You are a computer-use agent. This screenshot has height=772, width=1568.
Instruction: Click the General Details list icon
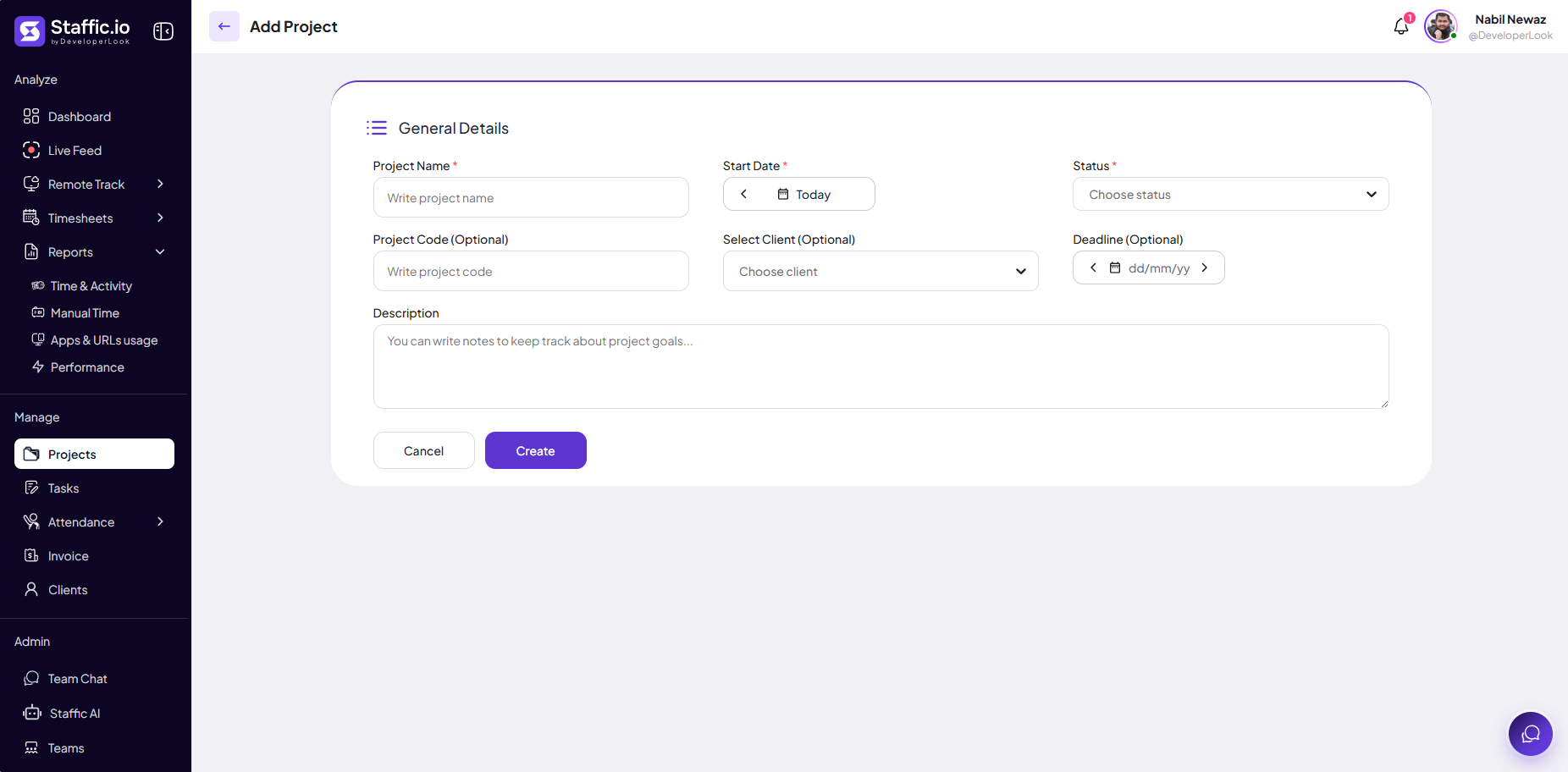pos(377,128)
